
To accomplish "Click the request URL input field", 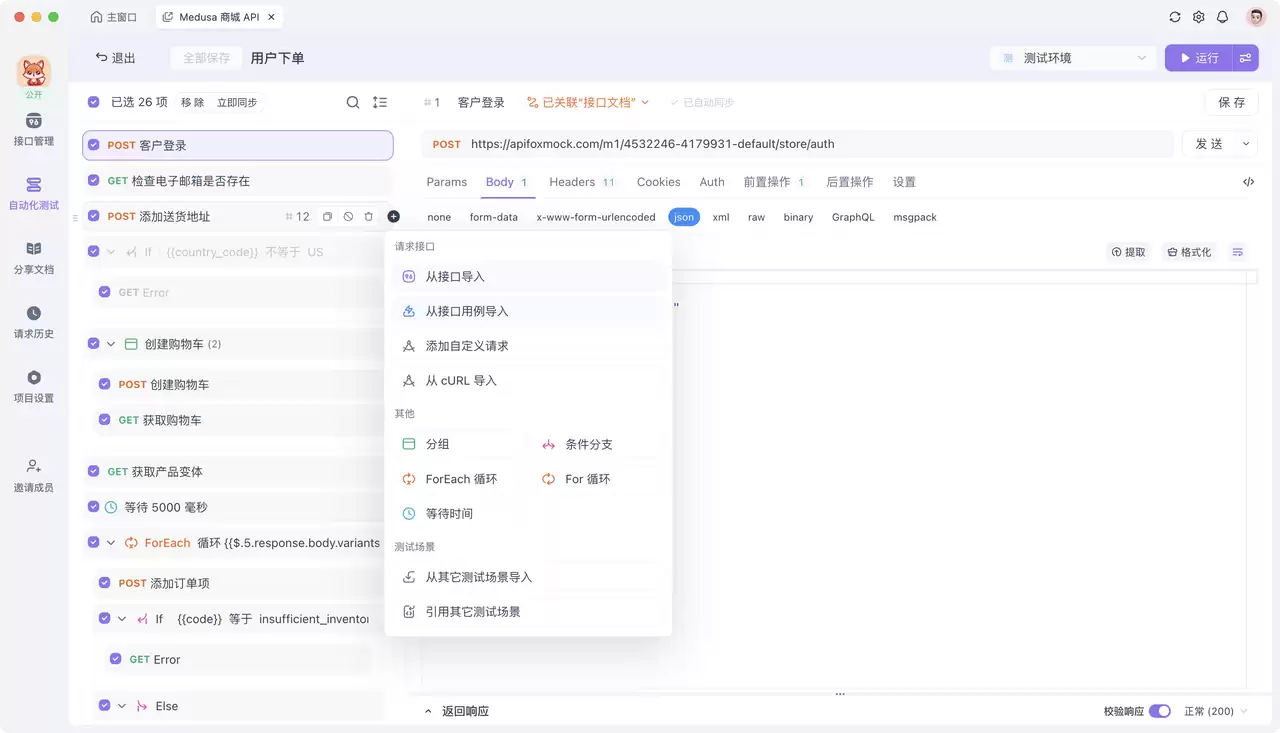I will pos(797,144).
